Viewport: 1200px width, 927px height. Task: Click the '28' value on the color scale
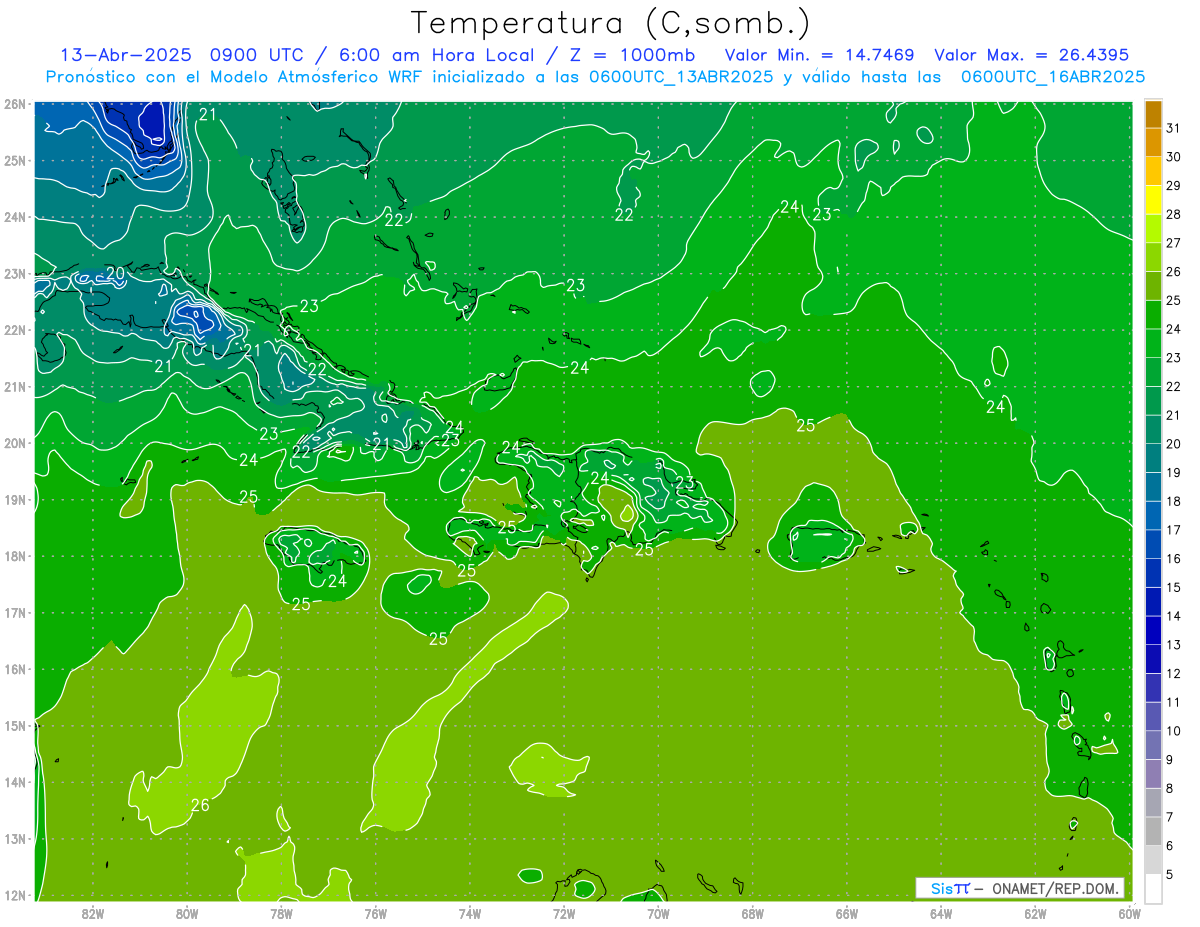[x=1174, y=215]
